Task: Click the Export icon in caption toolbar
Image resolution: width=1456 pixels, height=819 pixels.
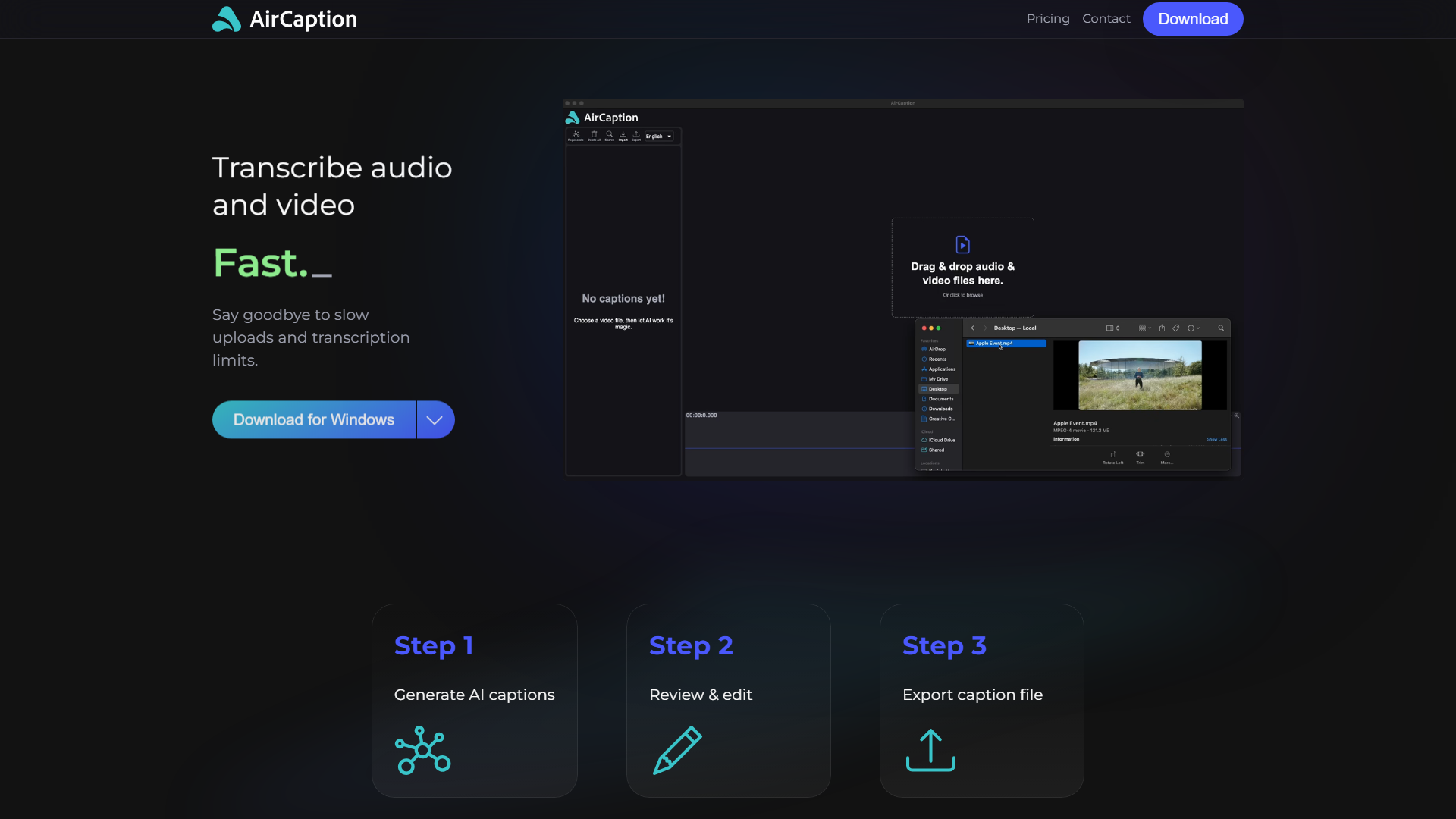Action: pyautogui.click(x=636, y=135)
